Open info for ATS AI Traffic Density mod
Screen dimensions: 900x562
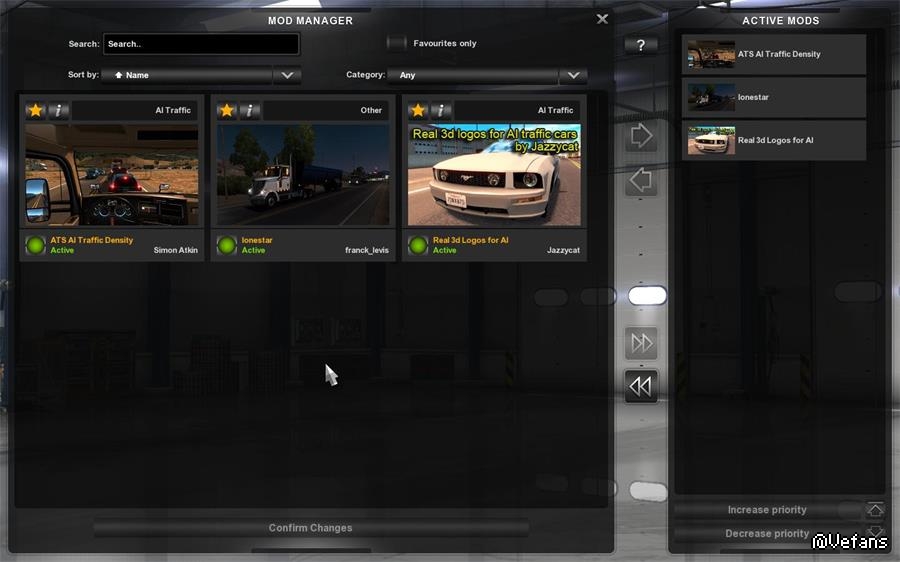[x=59, y=110]
